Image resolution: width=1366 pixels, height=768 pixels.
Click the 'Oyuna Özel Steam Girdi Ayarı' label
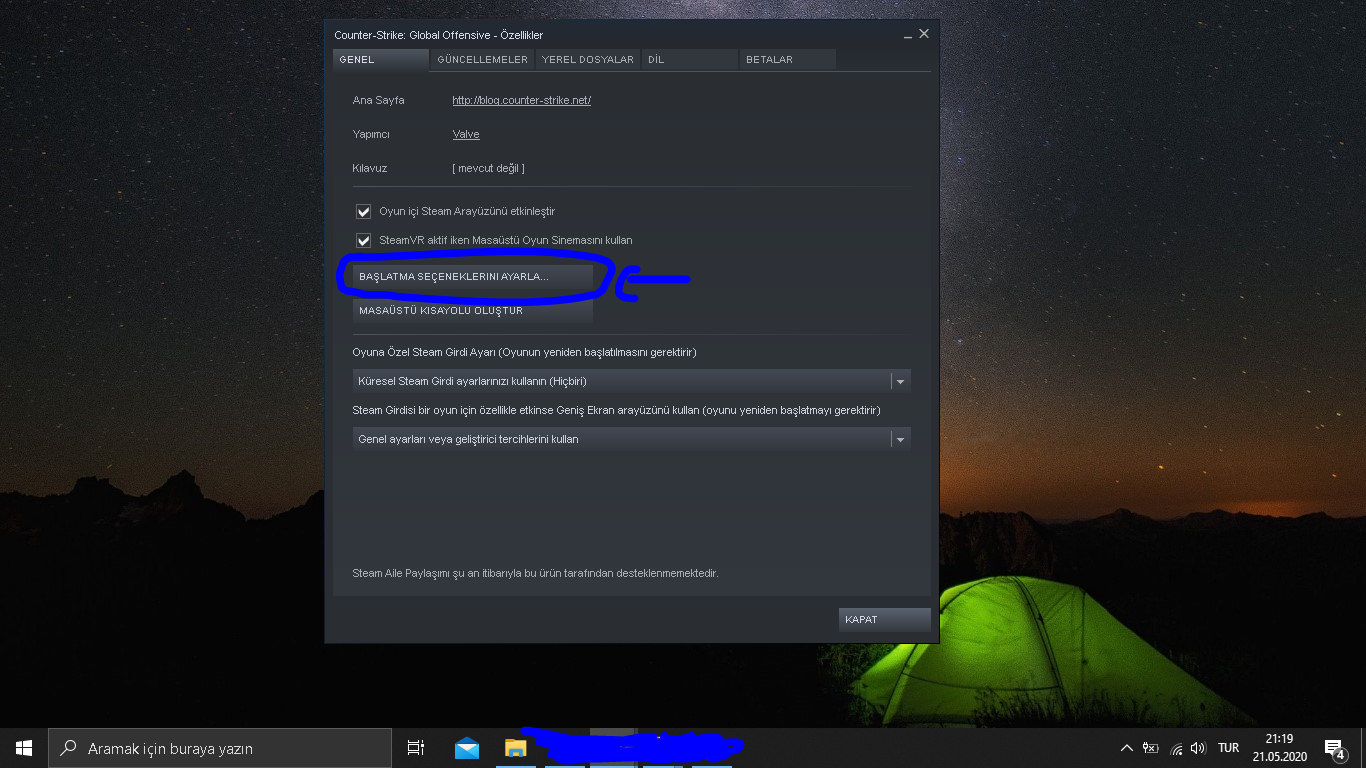pyautogui.click(x=525, y=352)
